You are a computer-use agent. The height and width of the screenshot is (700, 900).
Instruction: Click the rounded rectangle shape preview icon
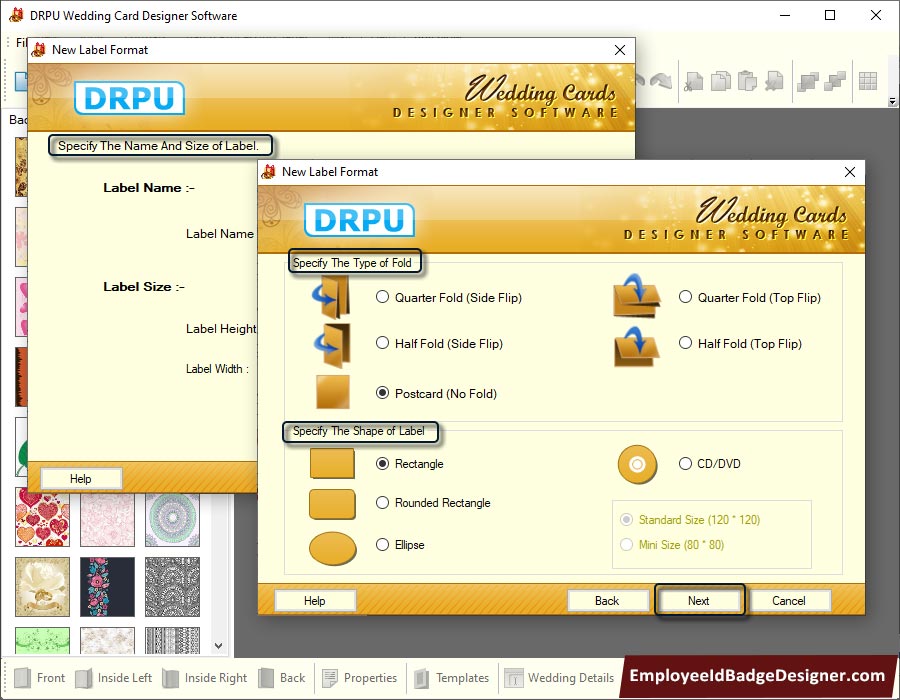coord(332,504)
